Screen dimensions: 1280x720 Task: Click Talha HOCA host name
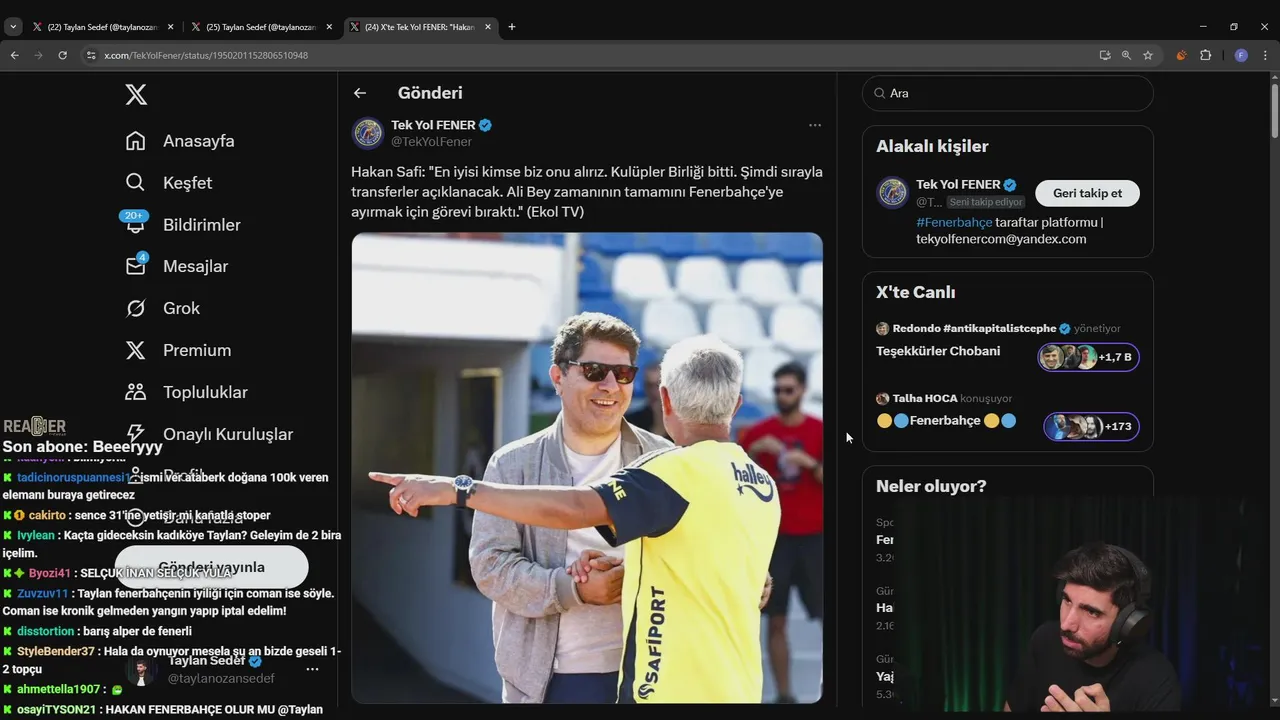point(925,398)
